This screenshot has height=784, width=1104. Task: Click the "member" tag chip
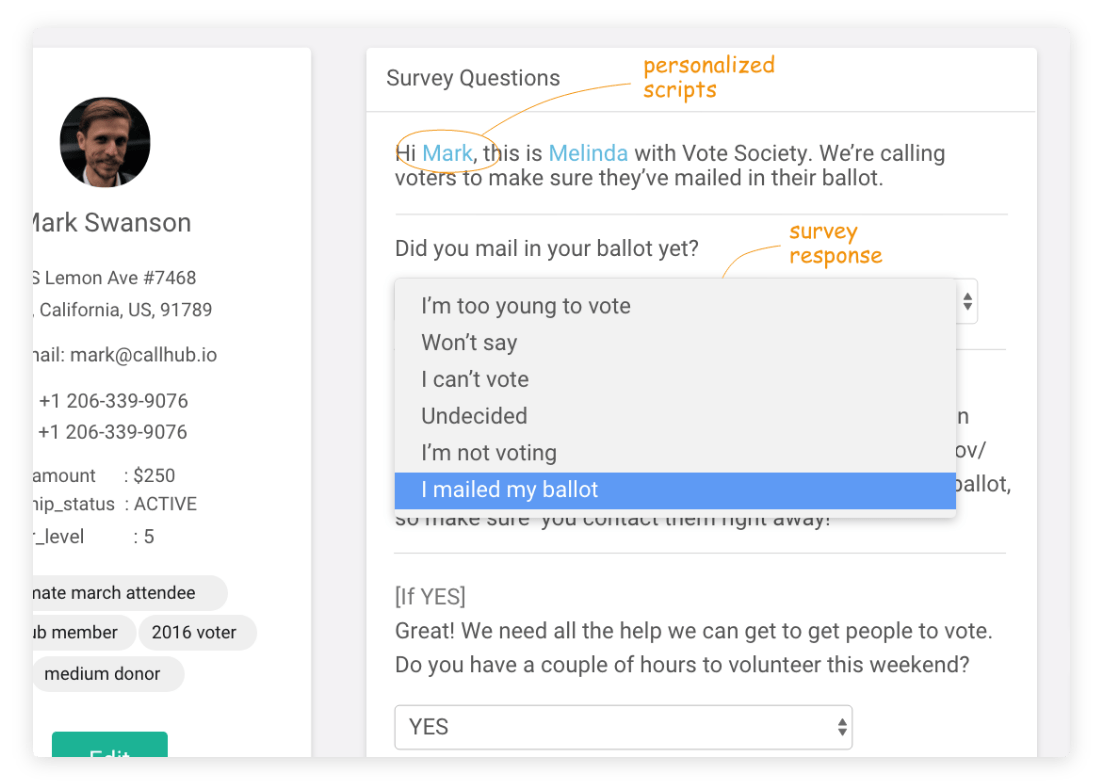coord(84,632)
